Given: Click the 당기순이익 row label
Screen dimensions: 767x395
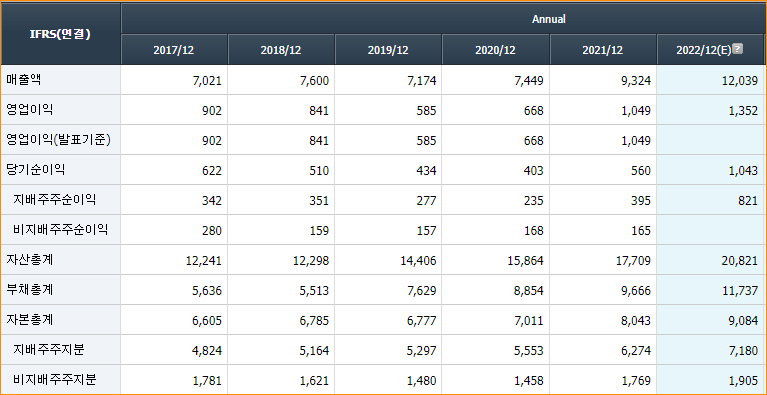Looking at the screenshot, I should (35, 170).
